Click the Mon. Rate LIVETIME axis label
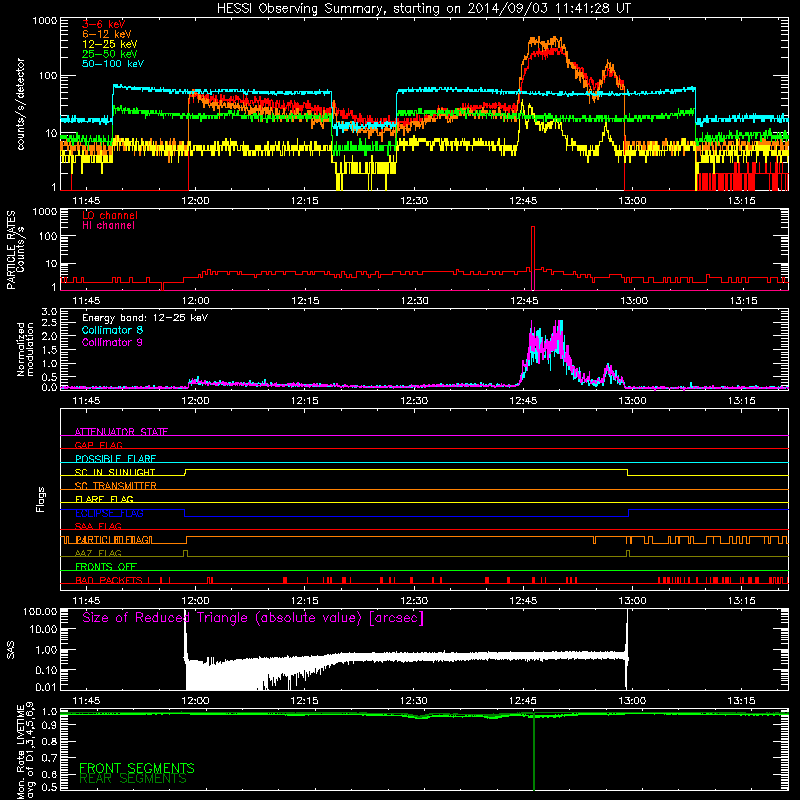Viewport: 800px width, 800px height. coord(25,751)
